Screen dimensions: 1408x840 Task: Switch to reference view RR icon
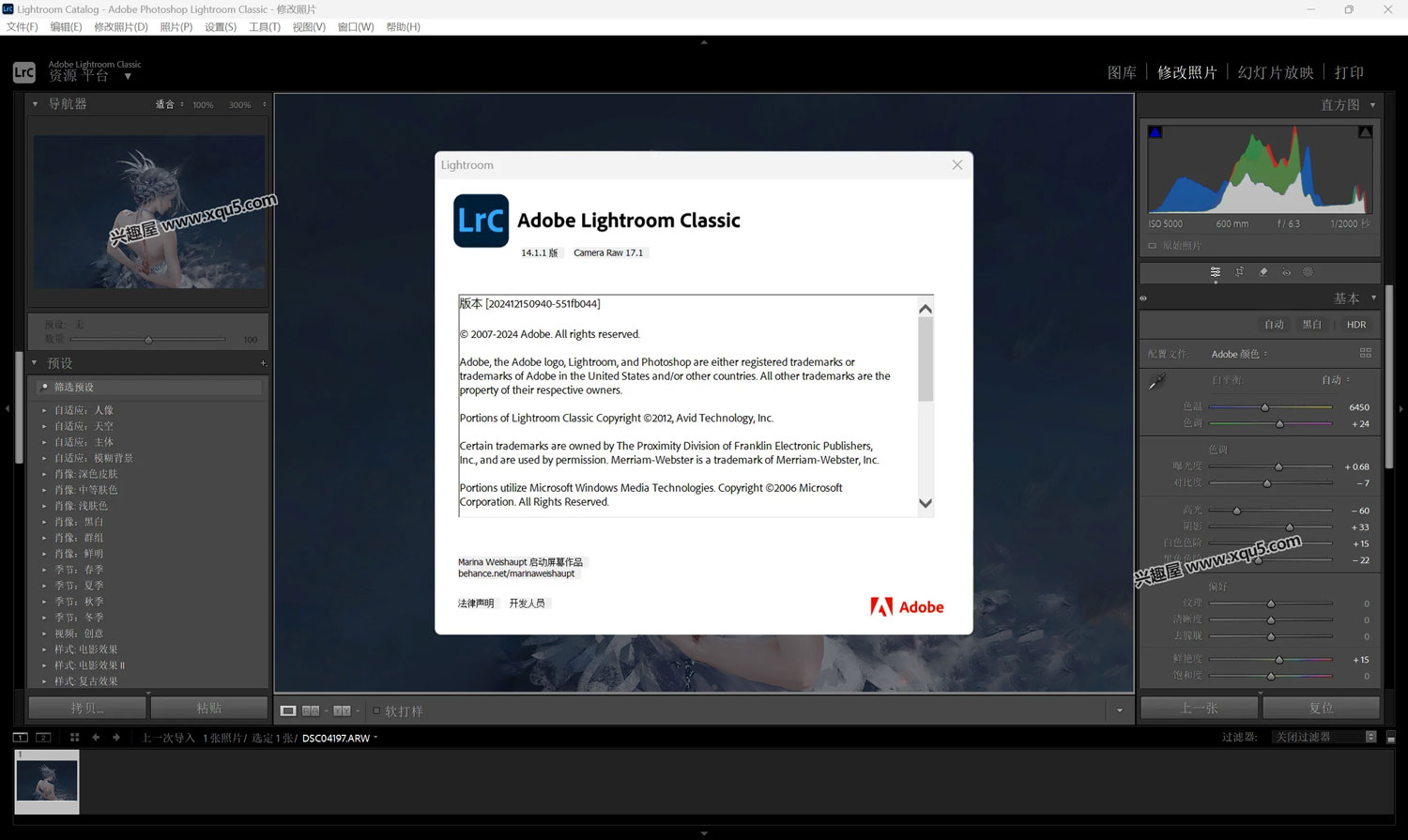311,710
